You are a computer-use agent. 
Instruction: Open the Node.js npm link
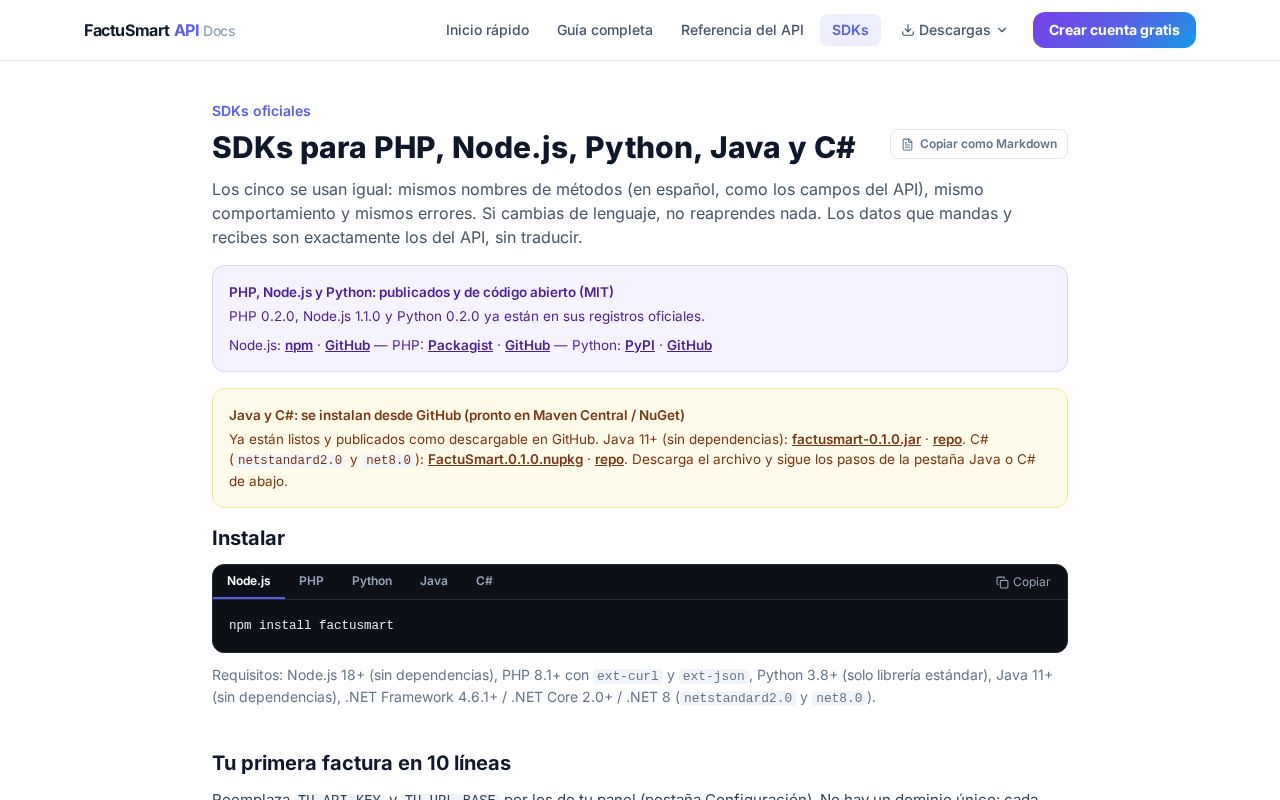coord(299,345)
